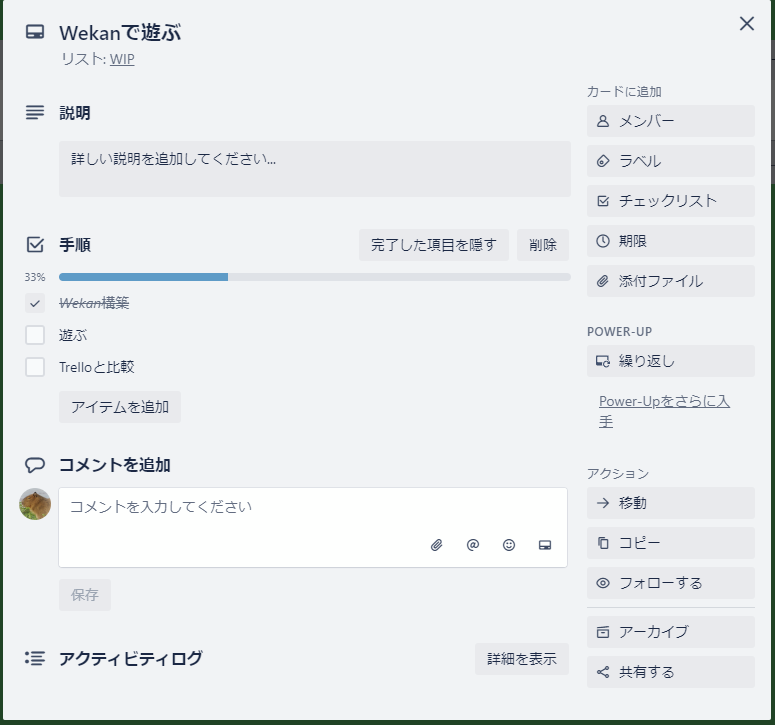Click the activity log list icon
This screenshot has width=775, height=725.
click(x=35, y=658)
